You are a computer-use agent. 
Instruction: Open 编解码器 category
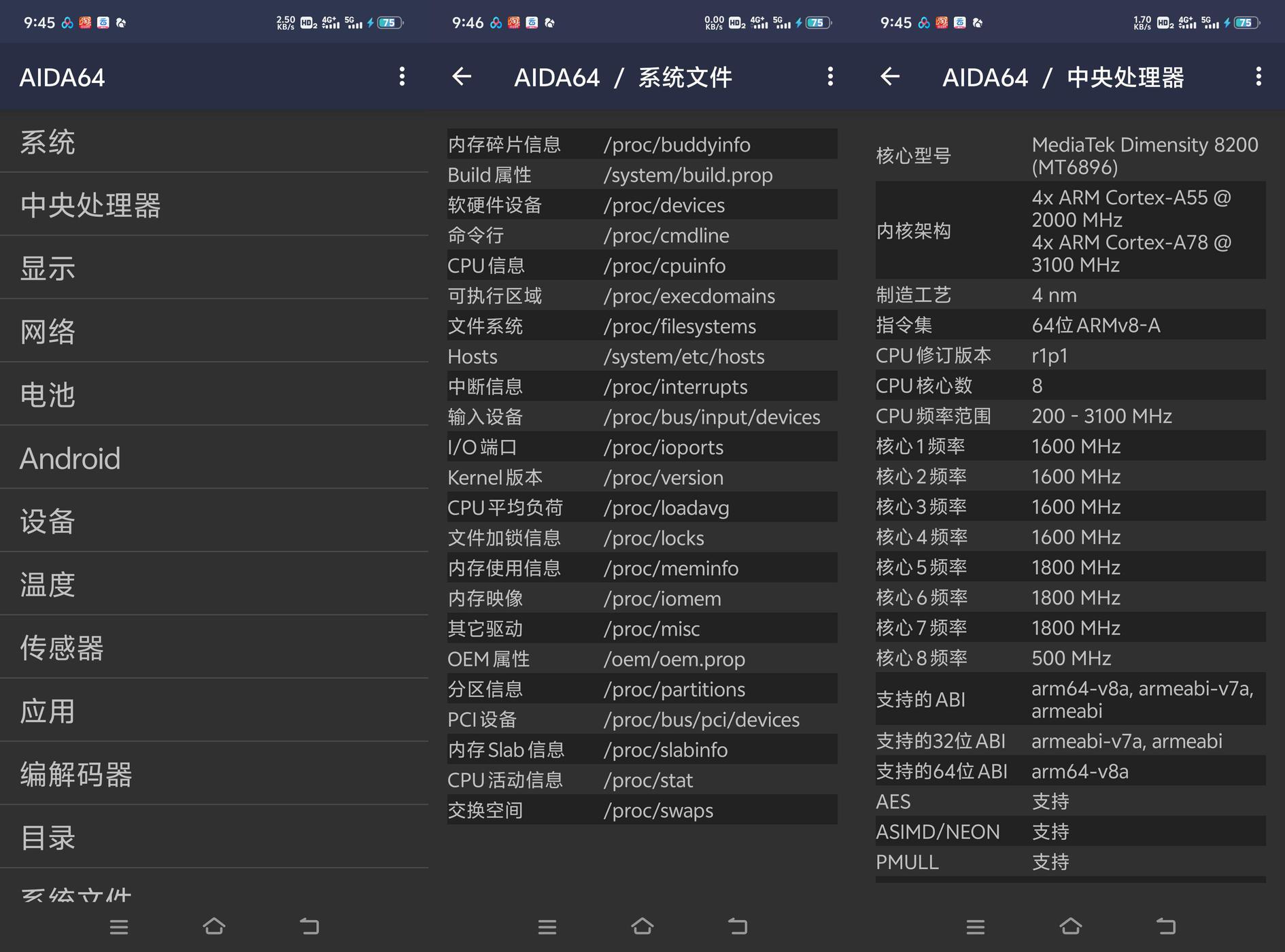click(214, 774)
